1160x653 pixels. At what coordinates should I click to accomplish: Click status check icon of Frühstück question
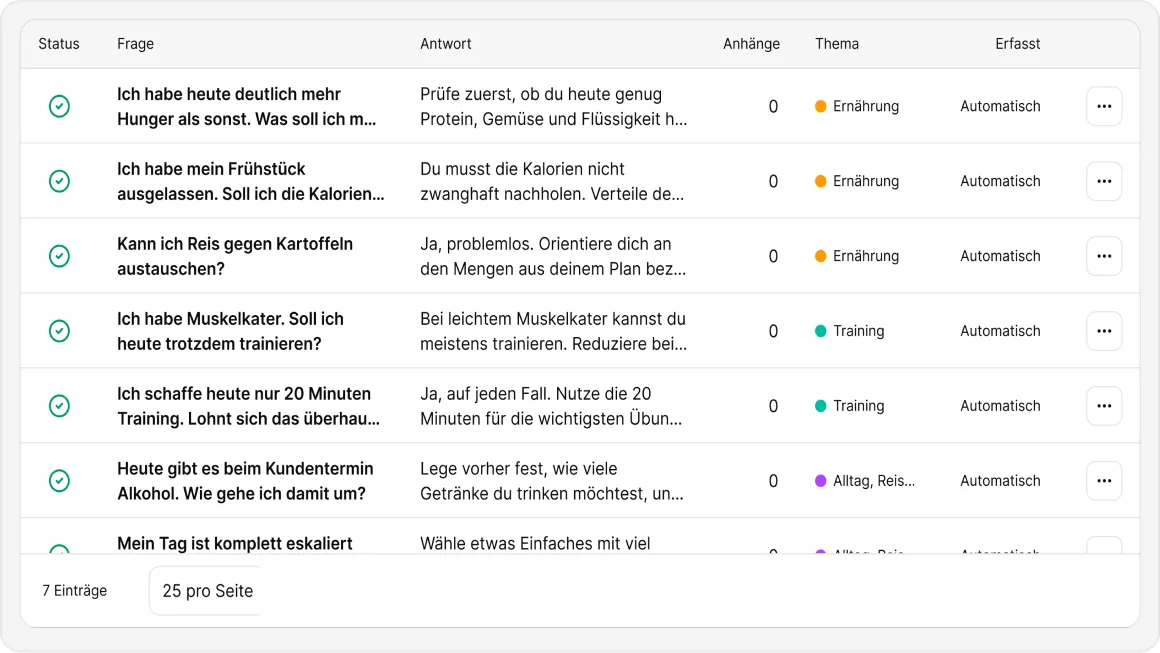click(59, 181)
